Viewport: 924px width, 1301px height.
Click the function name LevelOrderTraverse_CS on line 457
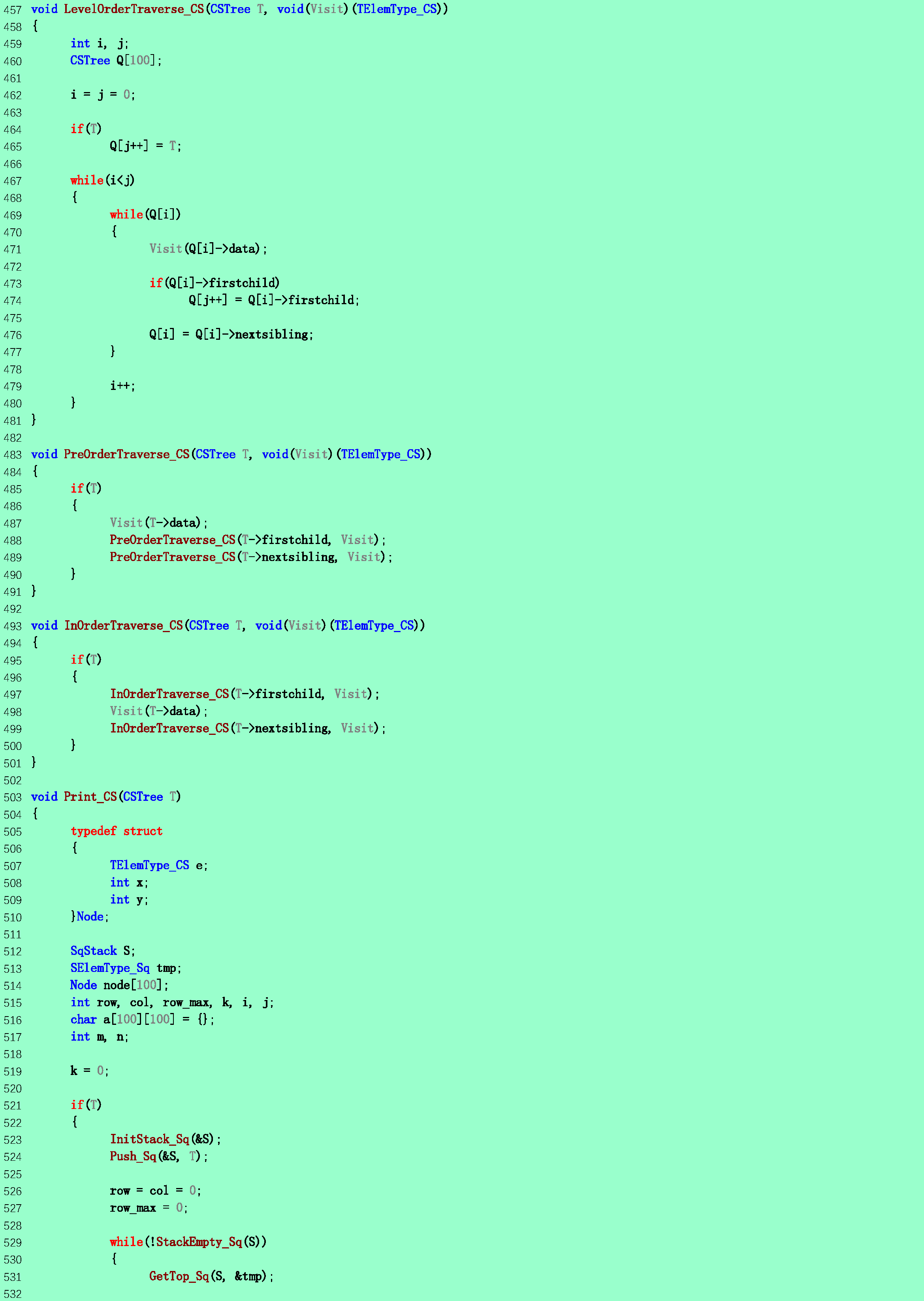pyautogui.click(x=134, y=9)
